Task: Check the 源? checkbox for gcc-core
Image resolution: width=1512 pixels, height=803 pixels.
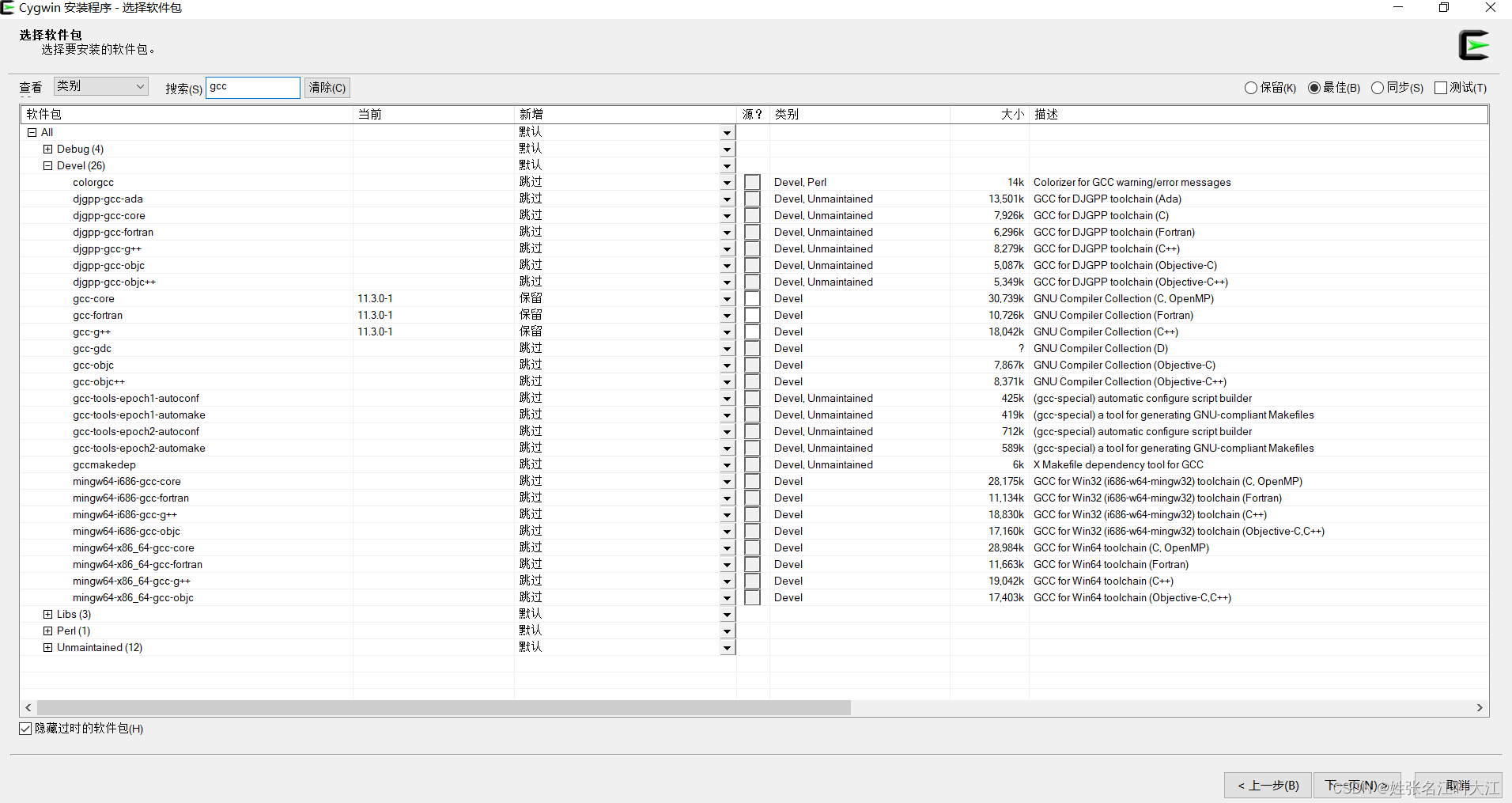Action: pos(752,298)
